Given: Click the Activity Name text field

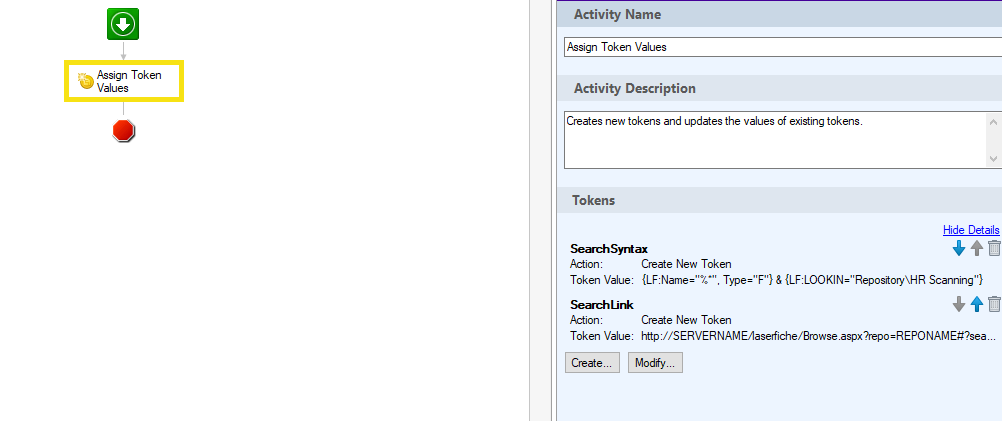Looking at the screenshot, I should [x=783, y=47].
